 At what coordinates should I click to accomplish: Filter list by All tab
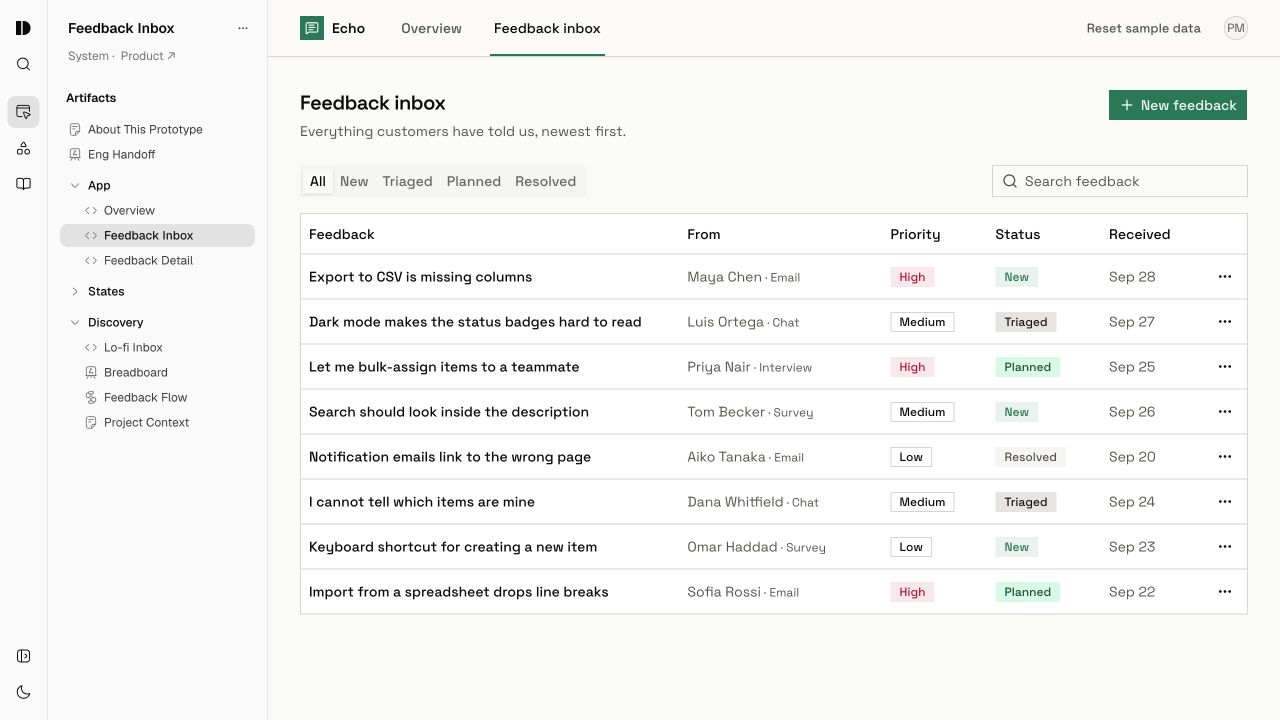318,181
